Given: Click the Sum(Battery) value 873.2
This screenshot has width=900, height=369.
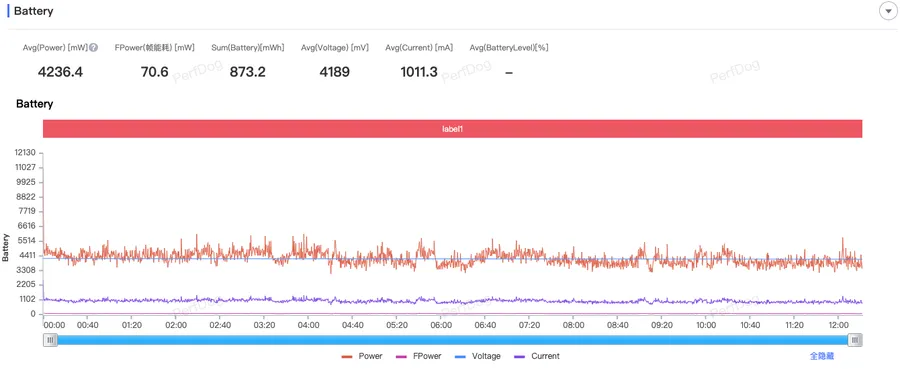Looking at the screenshot, I should pos(247,72).
